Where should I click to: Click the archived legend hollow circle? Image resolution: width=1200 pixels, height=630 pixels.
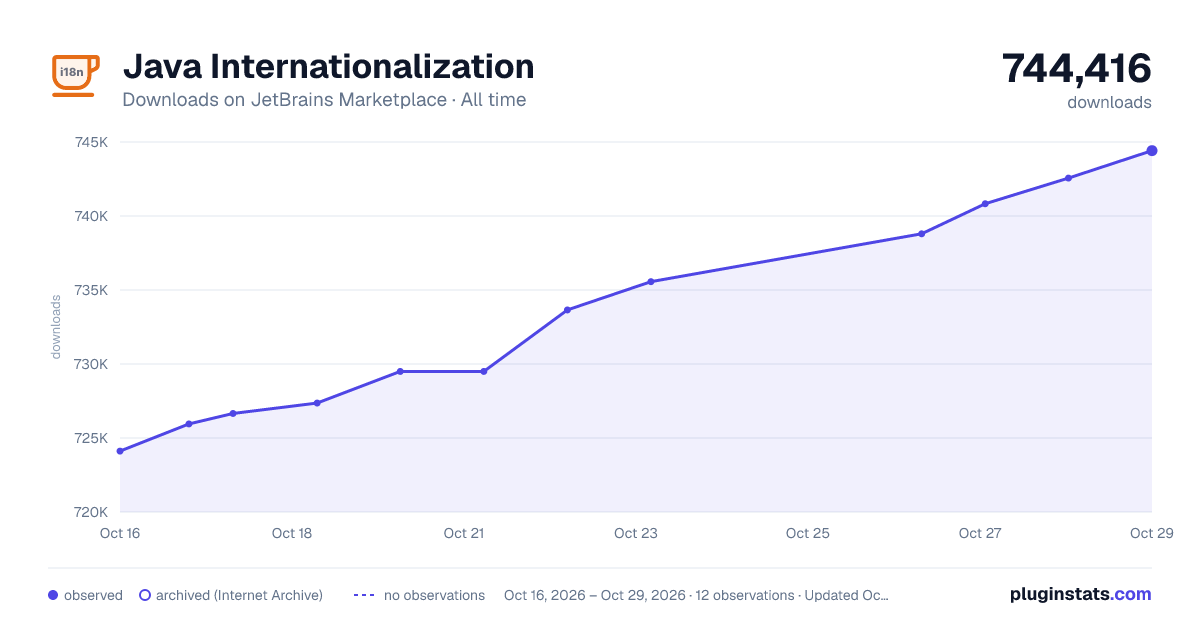click(x=144, y=595)
